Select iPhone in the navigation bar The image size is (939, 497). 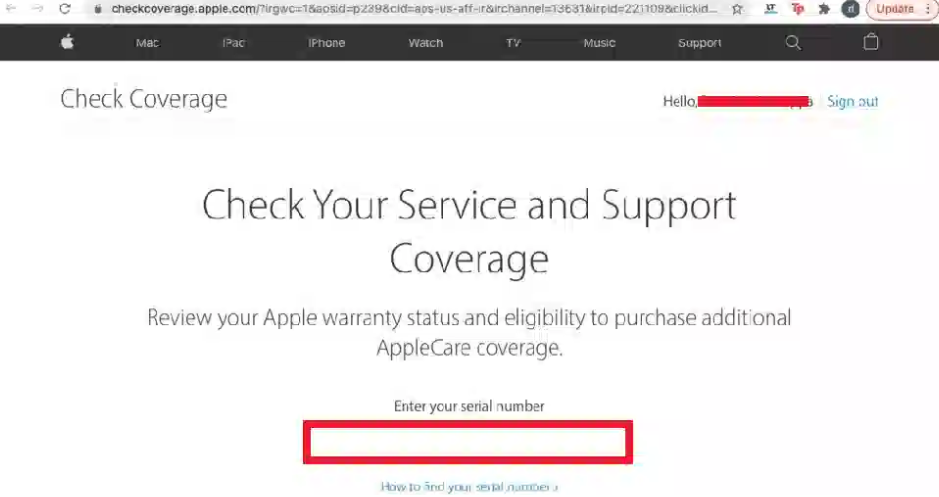[x=326, y=43]
